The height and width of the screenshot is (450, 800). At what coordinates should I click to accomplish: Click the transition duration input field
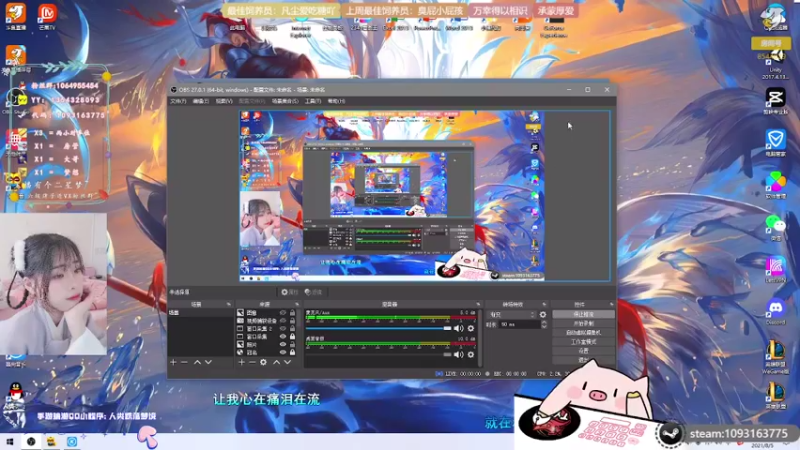tap(519, 324)
